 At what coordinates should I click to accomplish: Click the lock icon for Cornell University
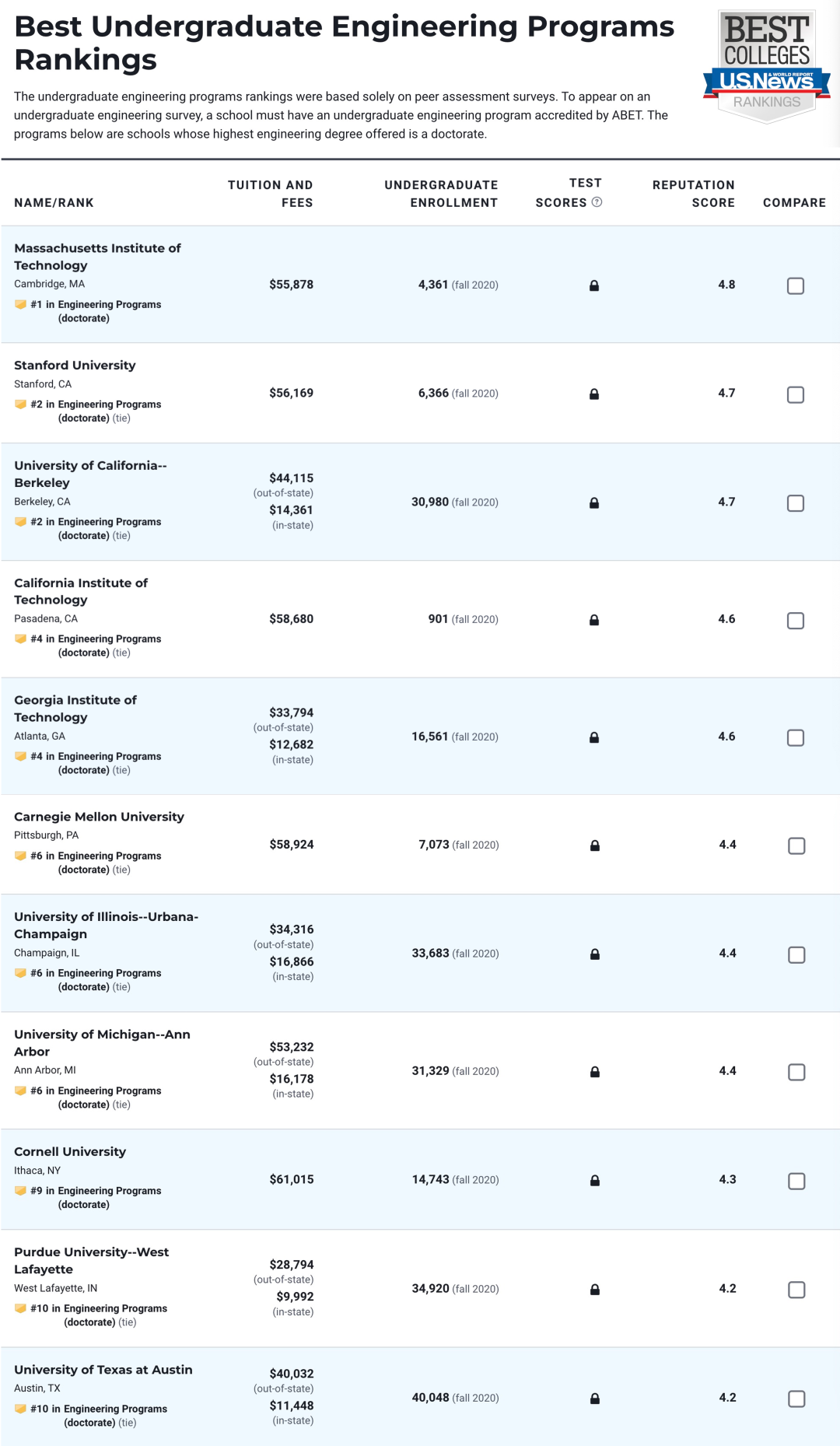coord(595,1180)
